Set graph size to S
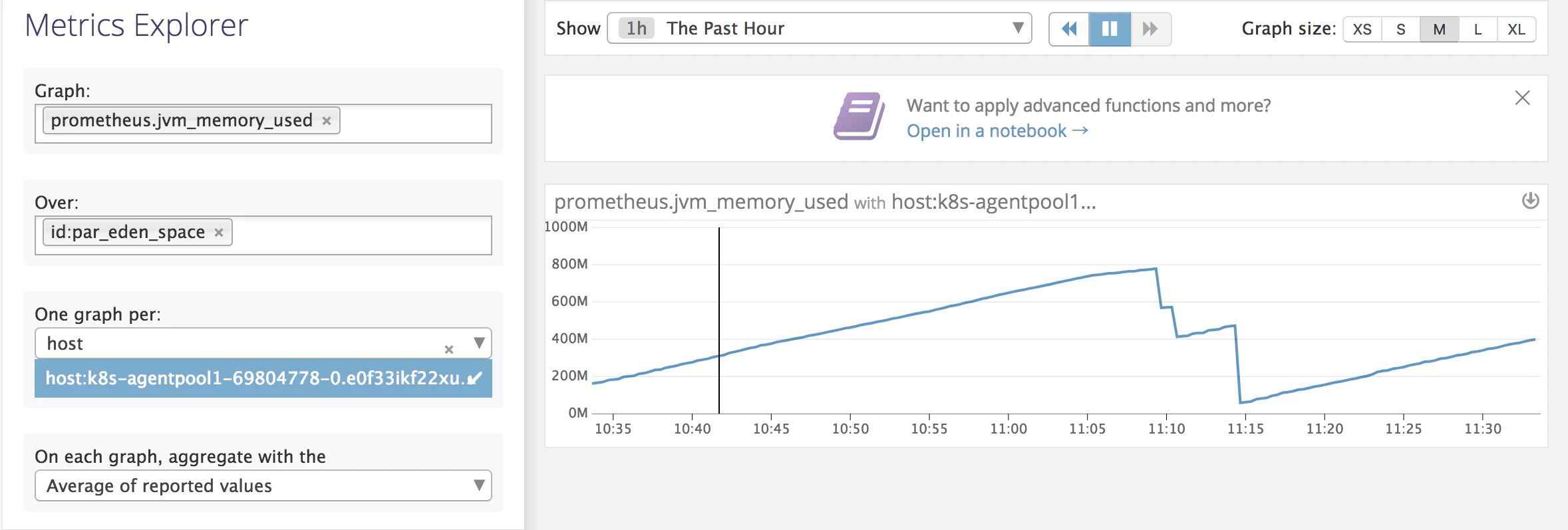 pyautogui.click(x=1401, y=29)
